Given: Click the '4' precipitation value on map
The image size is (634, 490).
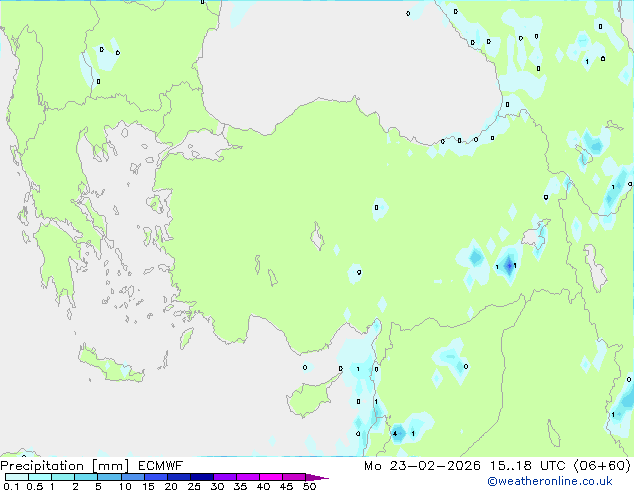Looking at the screenshot, I should click(x=395, y=434).
